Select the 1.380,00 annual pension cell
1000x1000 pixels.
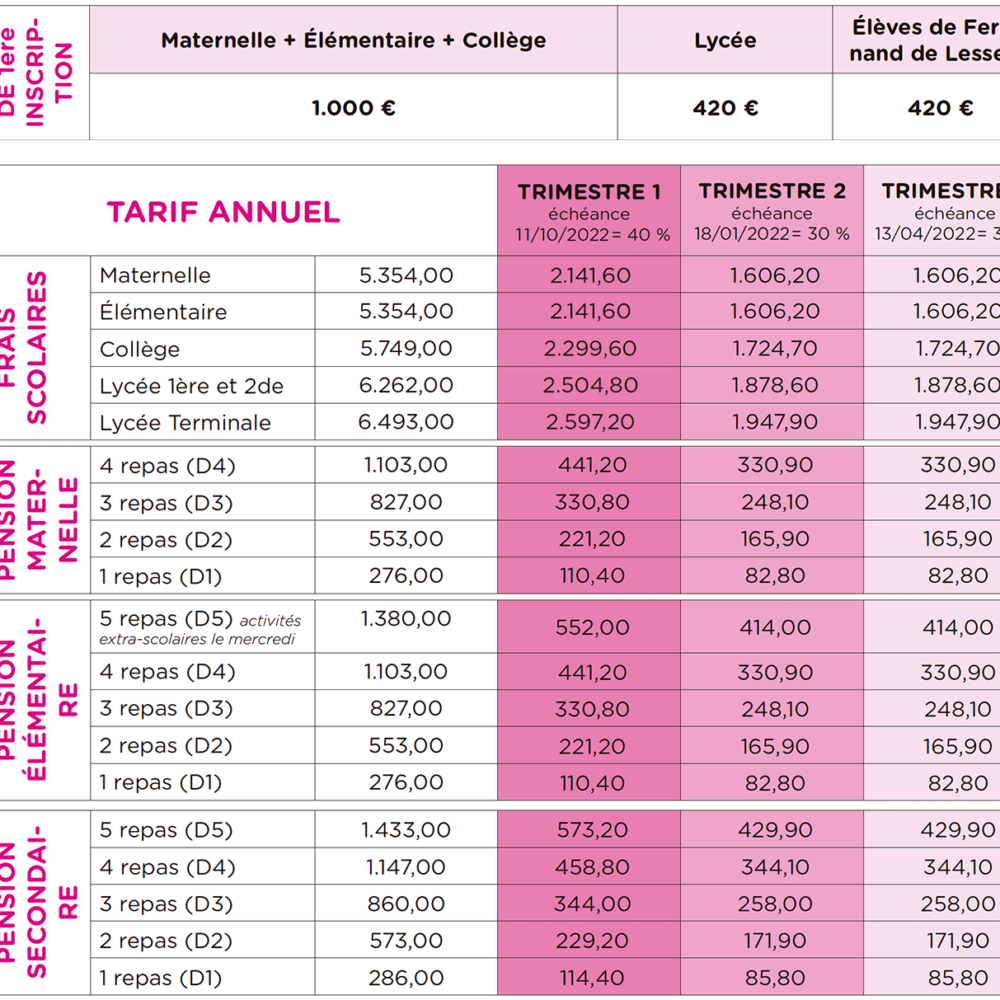405,619
